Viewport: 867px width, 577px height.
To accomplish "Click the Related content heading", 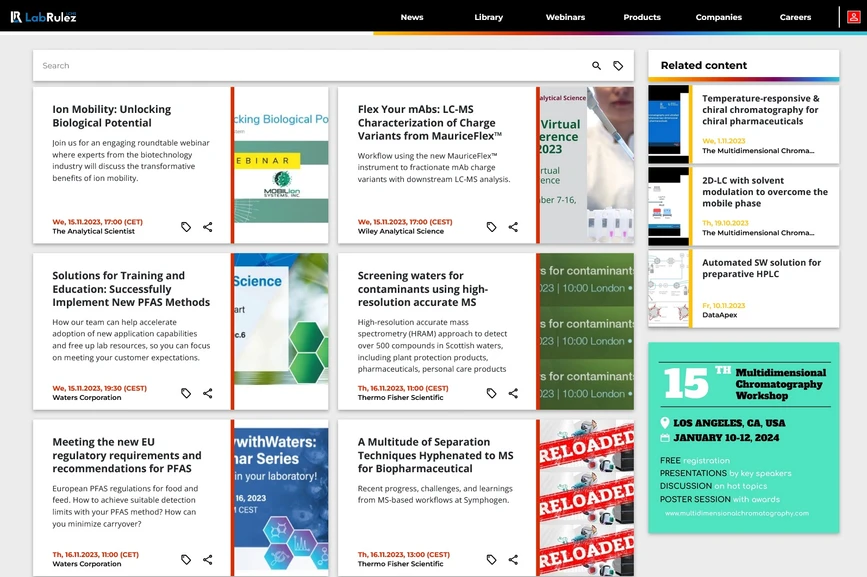I will coord(704,65).
